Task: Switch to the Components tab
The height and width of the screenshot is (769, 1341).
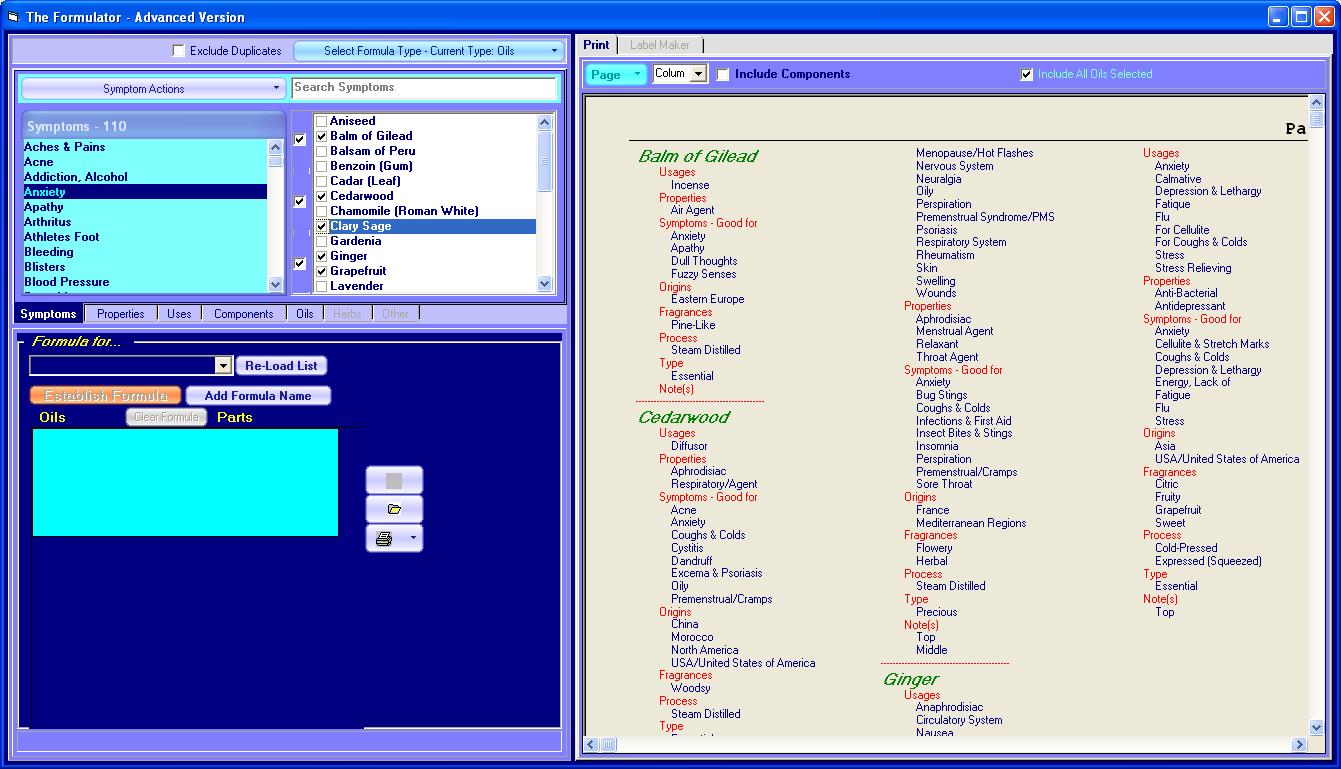Action: pyautogui.click(x=243, y=313)
